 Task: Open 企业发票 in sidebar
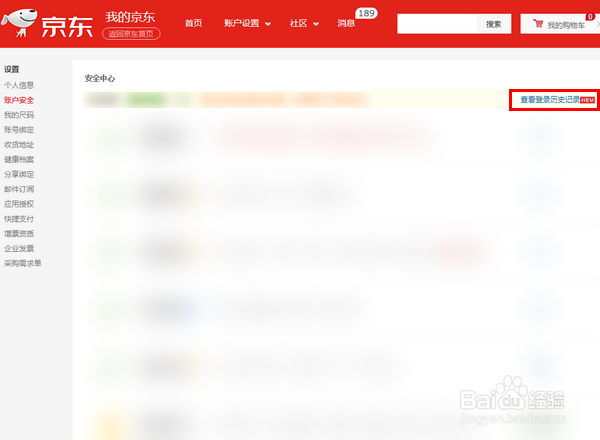(x=19, y=248)
